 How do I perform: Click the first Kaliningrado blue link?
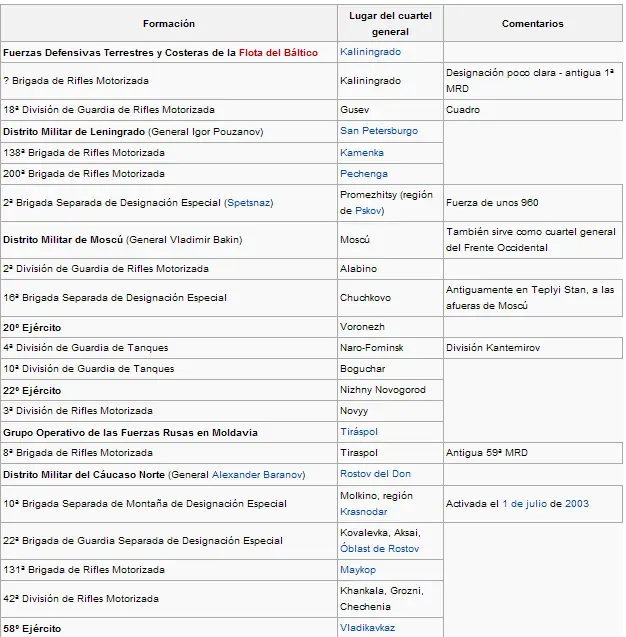370,52
